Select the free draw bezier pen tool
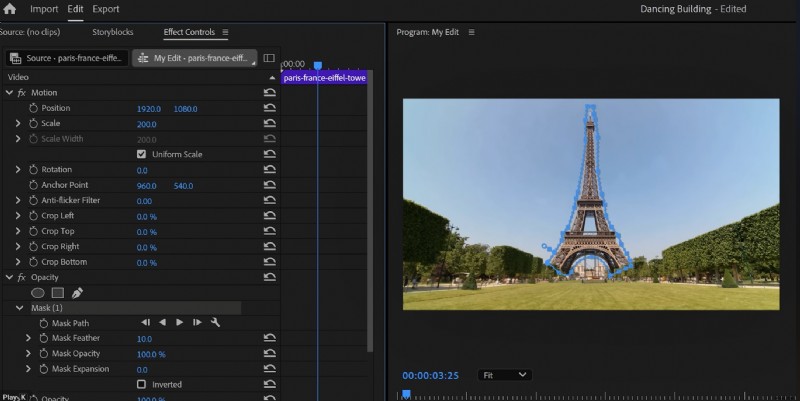 (77, 293)
